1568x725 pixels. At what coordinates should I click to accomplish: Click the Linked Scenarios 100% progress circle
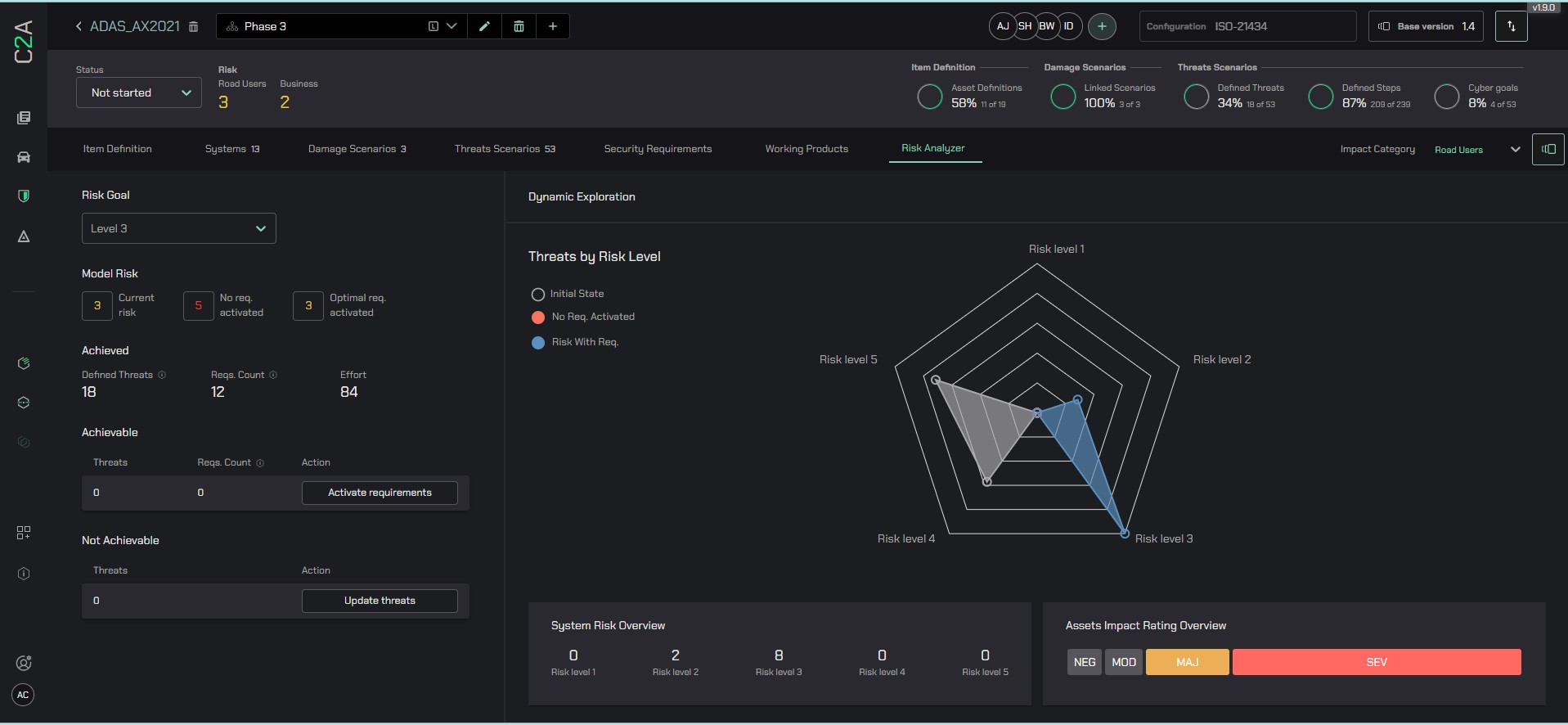click(1063, 97)
